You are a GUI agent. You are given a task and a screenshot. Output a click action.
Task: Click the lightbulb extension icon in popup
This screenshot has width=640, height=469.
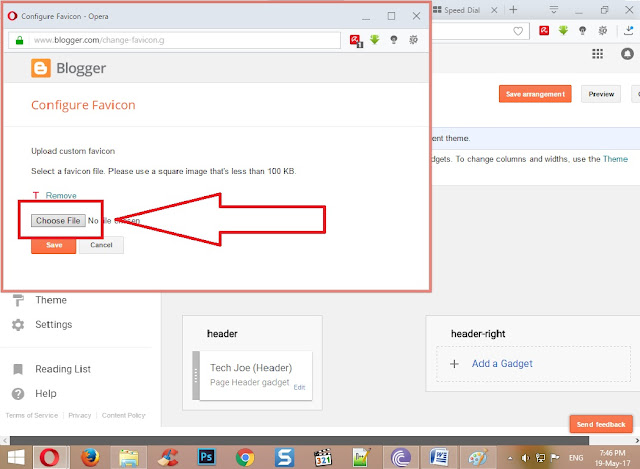(394, 40)
